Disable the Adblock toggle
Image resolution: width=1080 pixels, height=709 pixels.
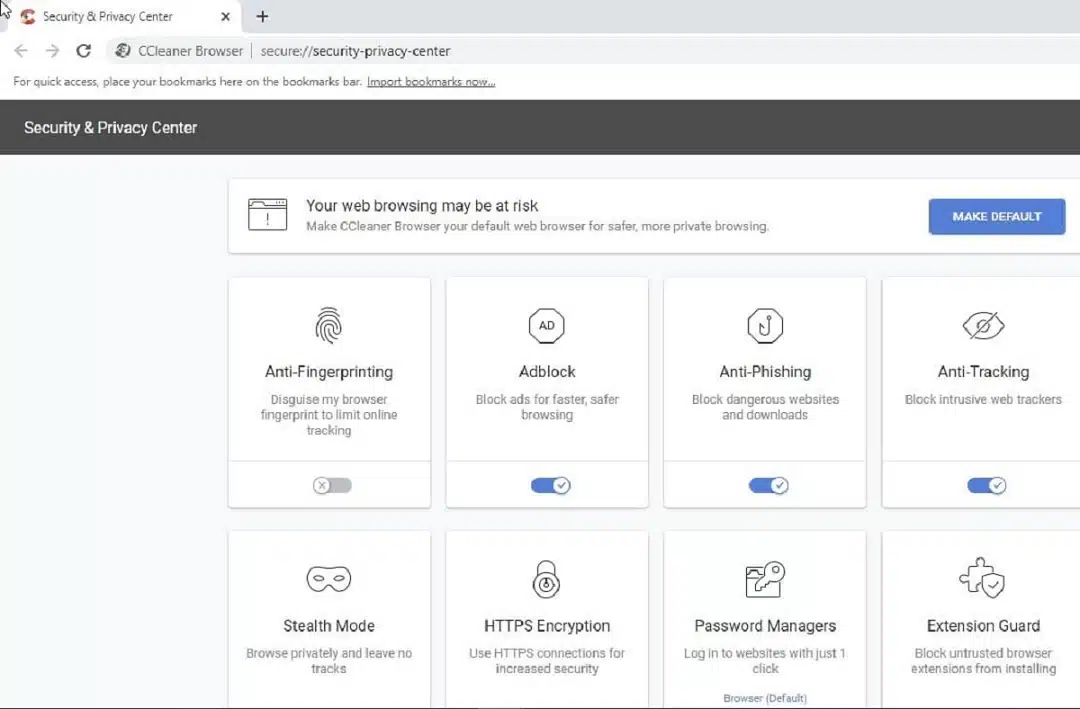550,485
